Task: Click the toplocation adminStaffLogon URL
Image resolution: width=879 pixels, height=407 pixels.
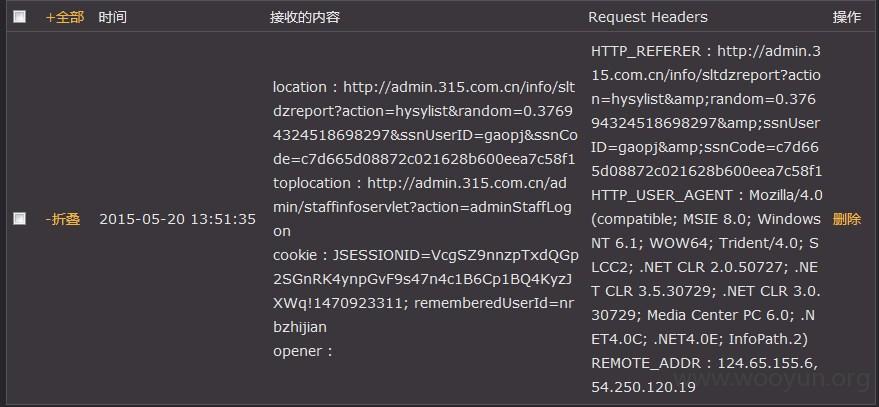Action: (x=423, y=207)
